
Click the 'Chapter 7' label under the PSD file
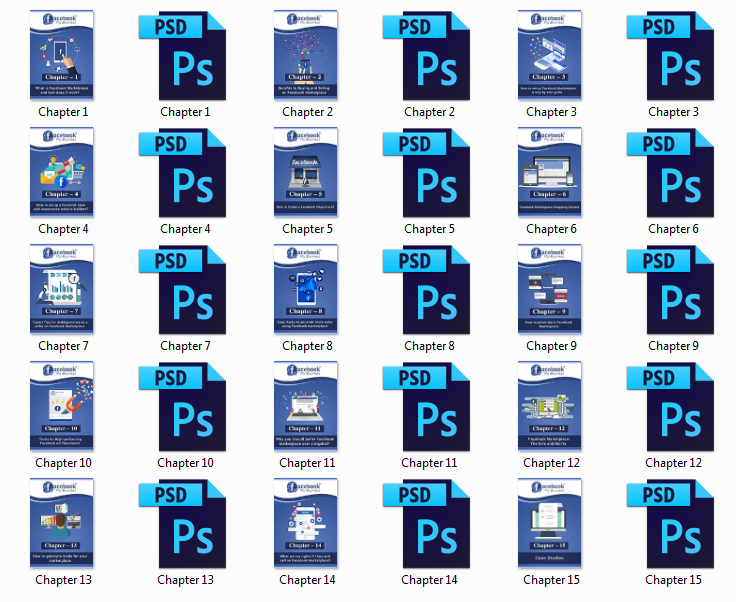(x=185, y=346)
